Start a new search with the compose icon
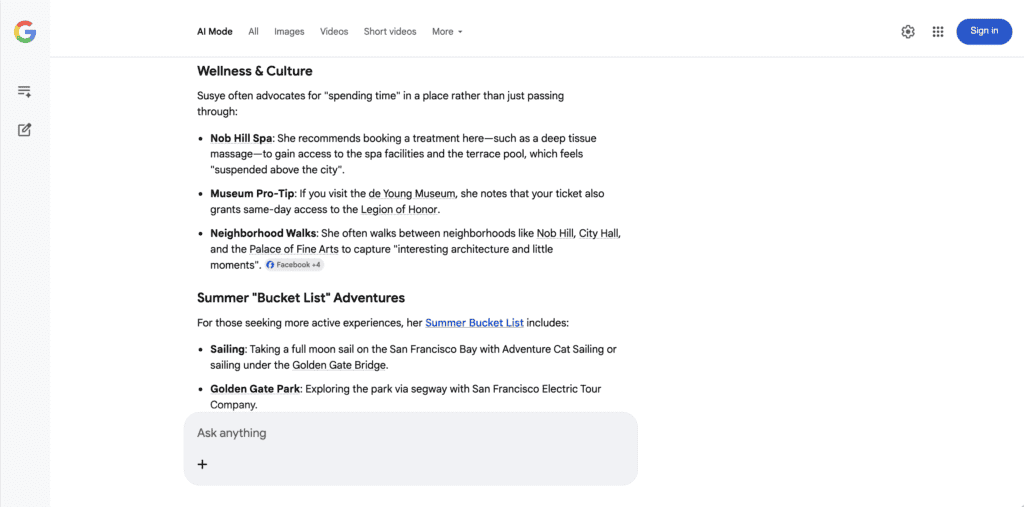The width and height of the screenshot is (1024, 507). [24, 129]
